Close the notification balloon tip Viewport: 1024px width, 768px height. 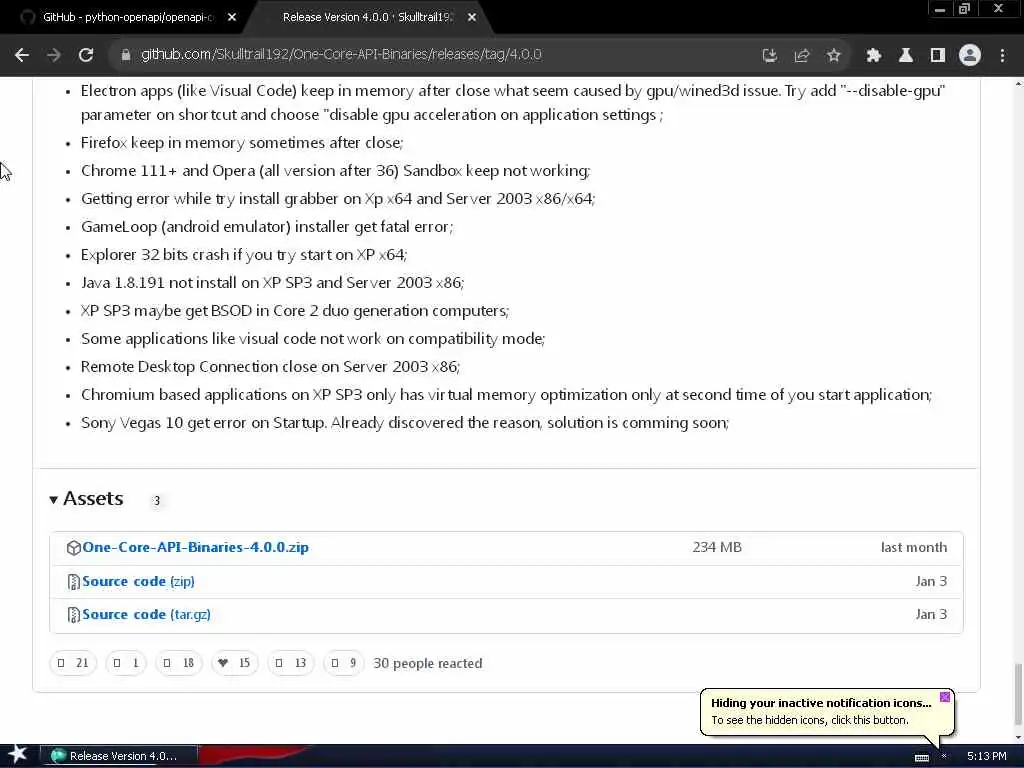pos(944,697)
